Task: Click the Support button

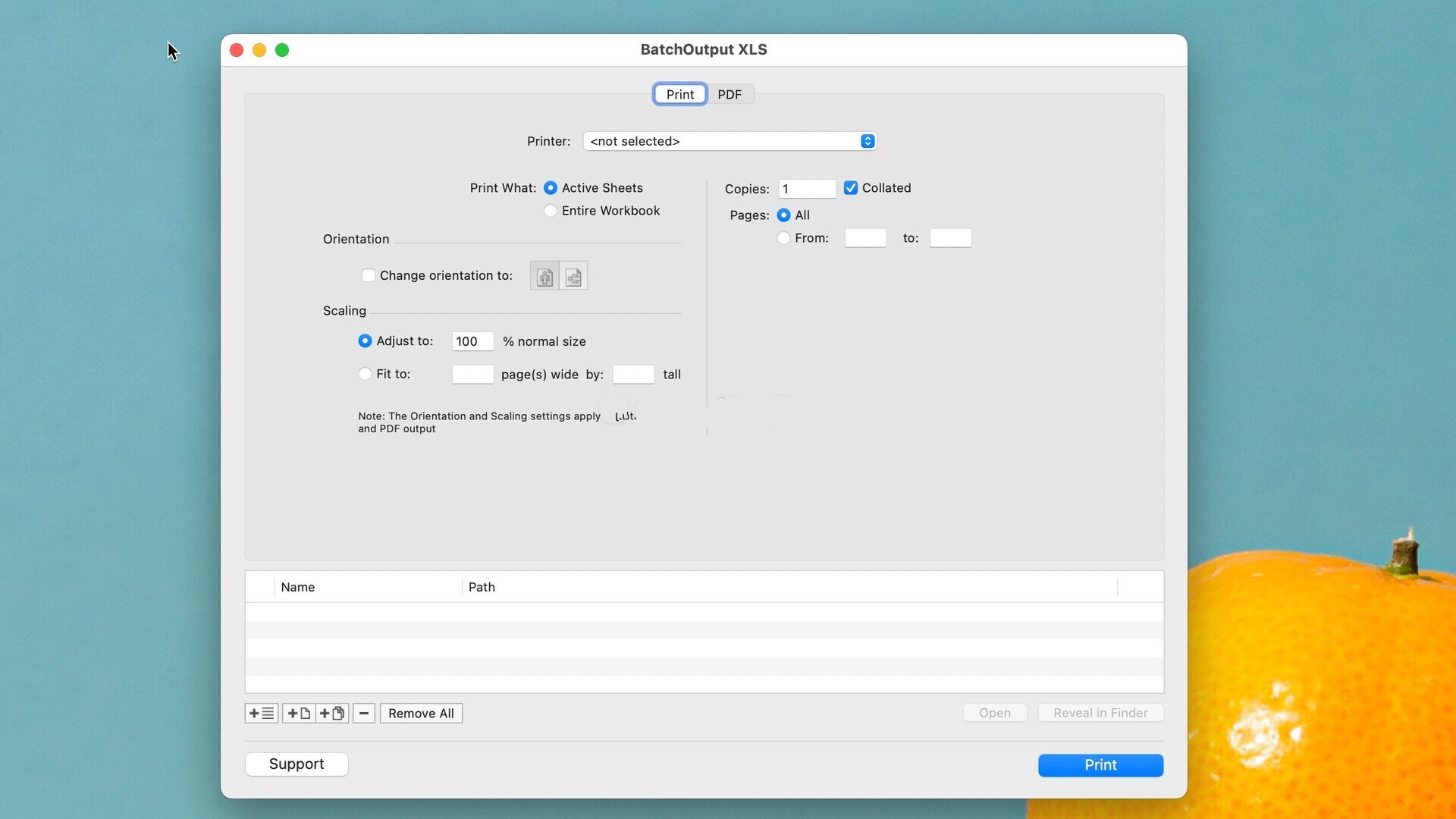Action: coord(297,764)
